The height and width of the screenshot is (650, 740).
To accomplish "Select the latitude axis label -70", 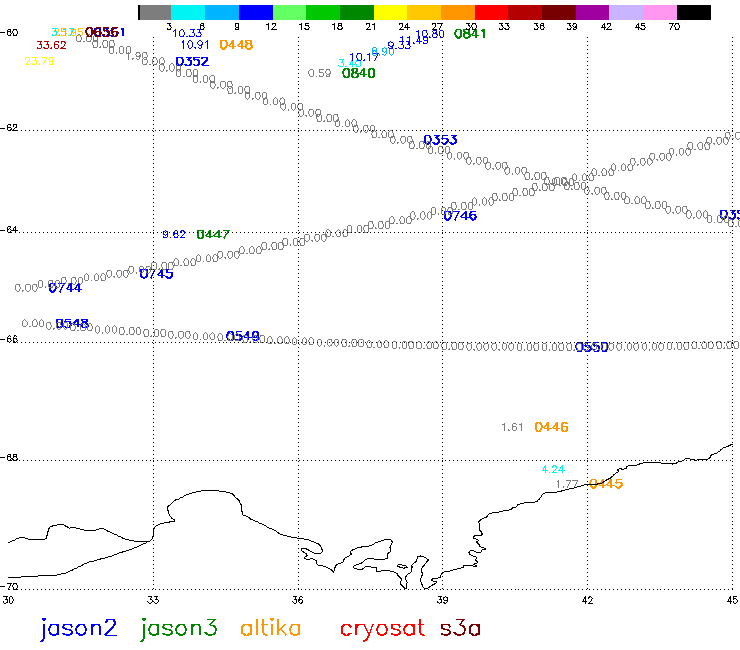I will click(x=9, y=587).
